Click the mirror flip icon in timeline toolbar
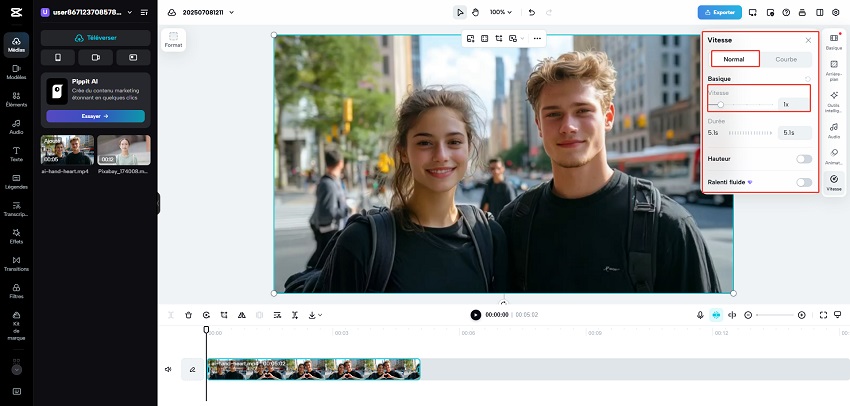 [x=242, y=315]
